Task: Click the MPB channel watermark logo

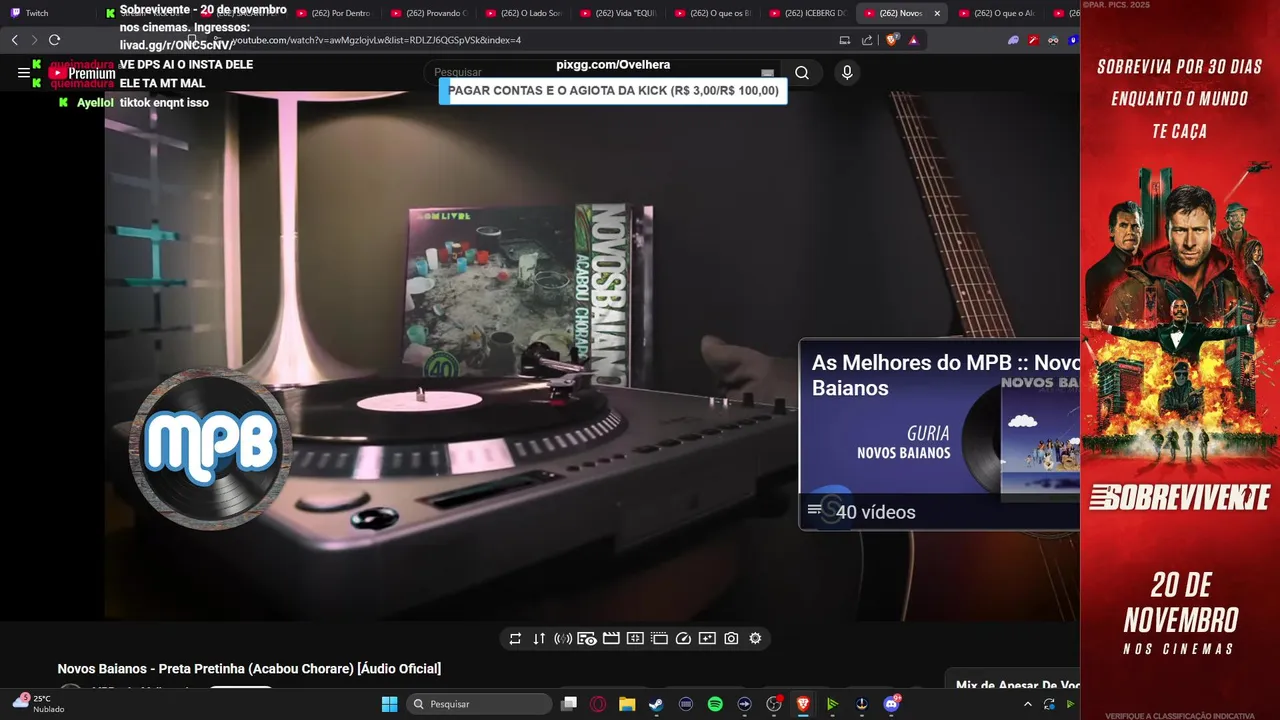Action: [210, 448]
